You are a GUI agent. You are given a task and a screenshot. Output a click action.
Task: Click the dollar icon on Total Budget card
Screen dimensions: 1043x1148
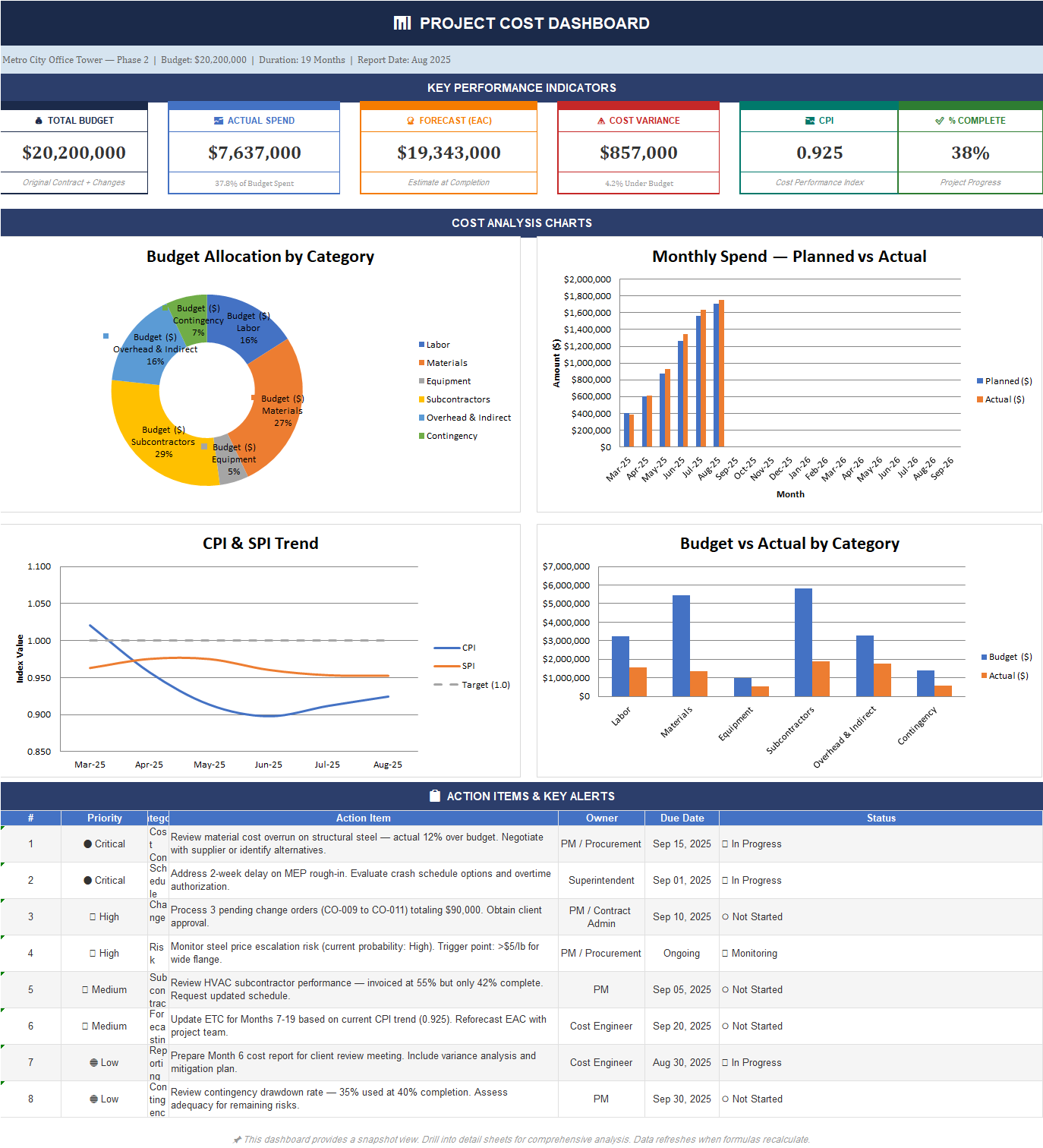coord(38,120)
